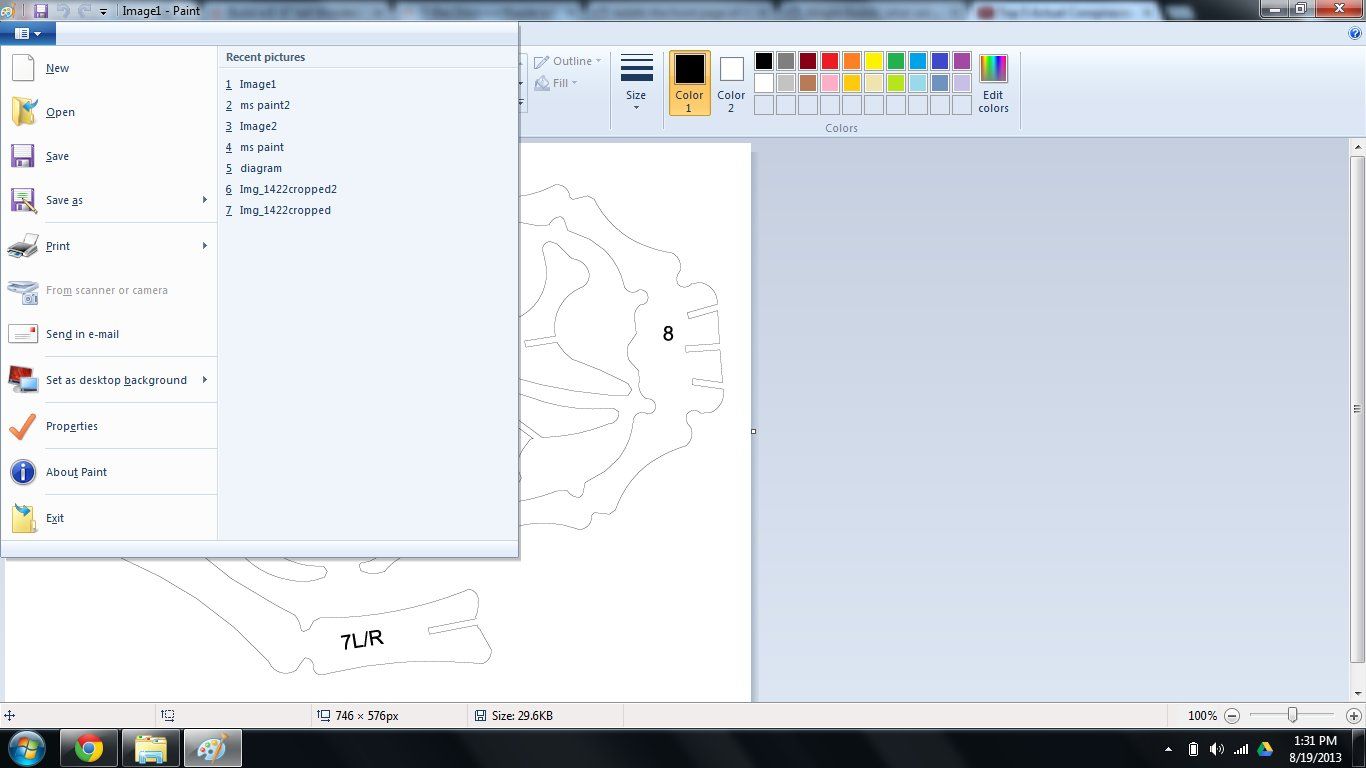Pick the yellow color swatch
The width and height of the screenshot is (1366, 768).
[x=874, y=61]
